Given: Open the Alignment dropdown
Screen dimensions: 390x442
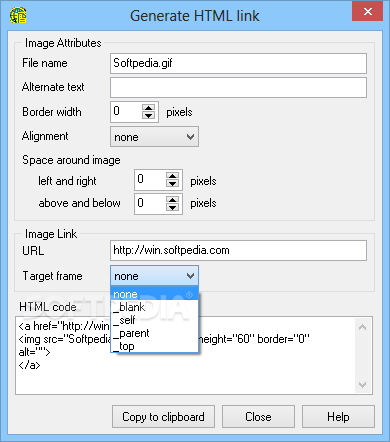Looking at the screenshot, I should tap(154, 136).
